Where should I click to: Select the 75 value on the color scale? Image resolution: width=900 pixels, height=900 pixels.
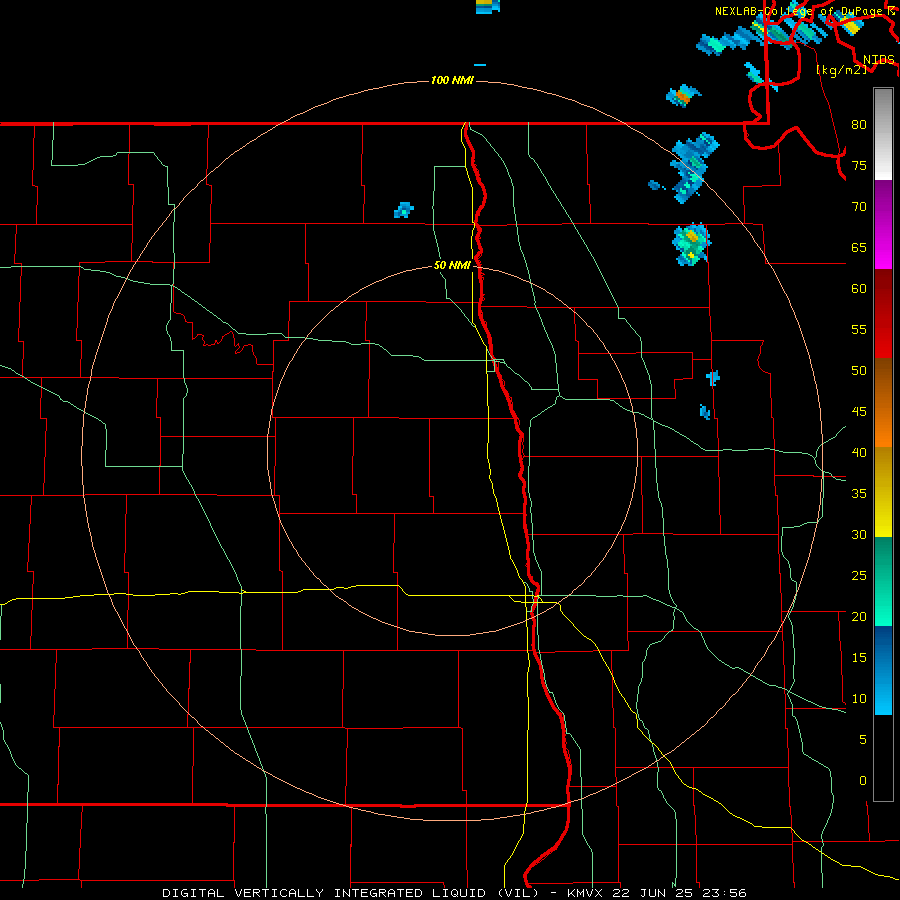tap(859, 165)
